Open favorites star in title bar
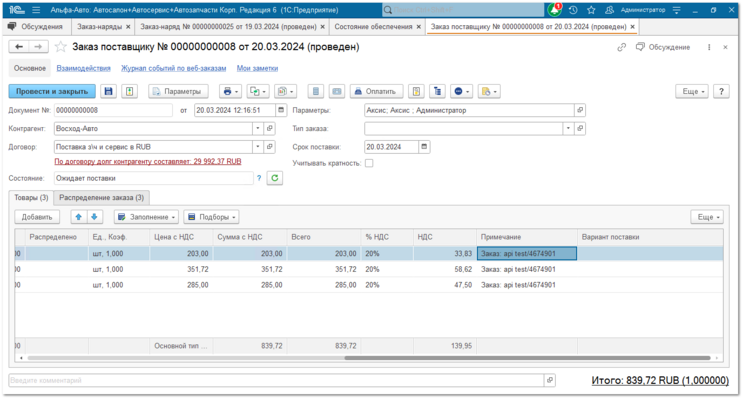 [591, 9]
